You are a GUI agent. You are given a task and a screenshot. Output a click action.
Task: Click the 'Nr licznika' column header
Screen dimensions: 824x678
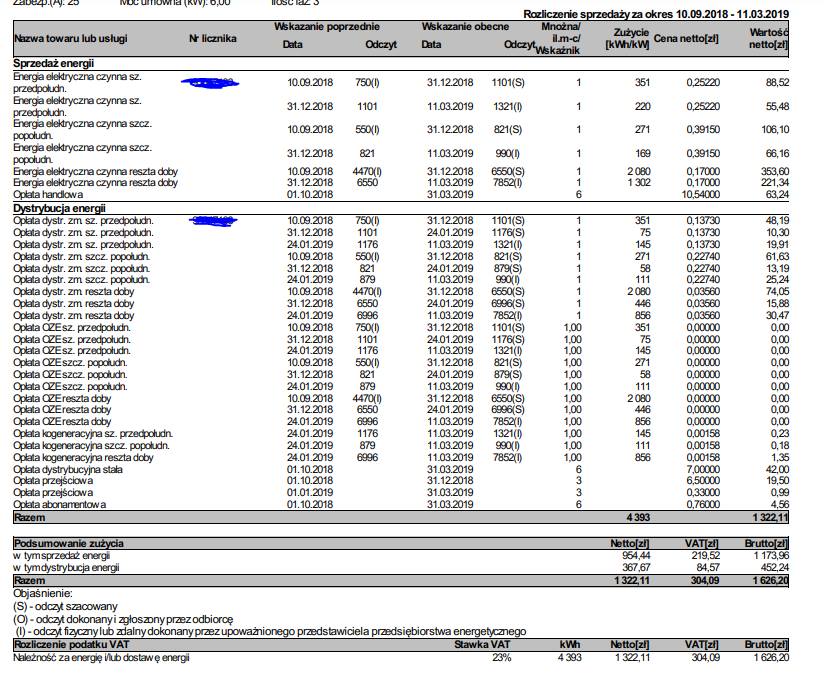point(212,38)
